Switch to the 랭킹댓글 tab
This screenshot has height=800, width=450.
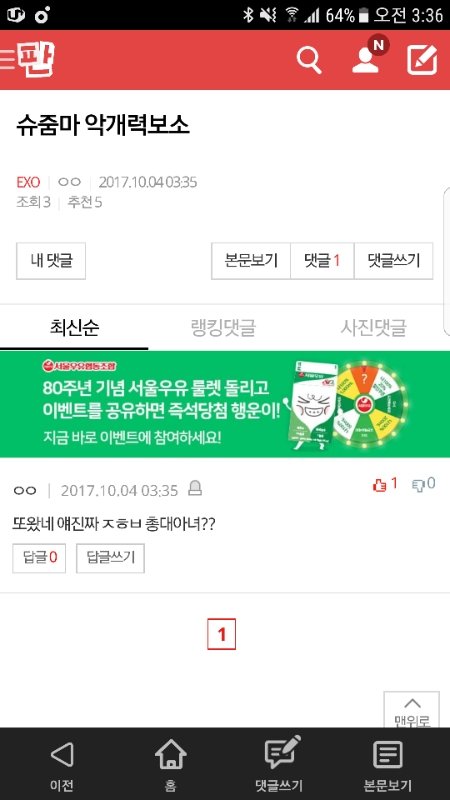[223, 327]
